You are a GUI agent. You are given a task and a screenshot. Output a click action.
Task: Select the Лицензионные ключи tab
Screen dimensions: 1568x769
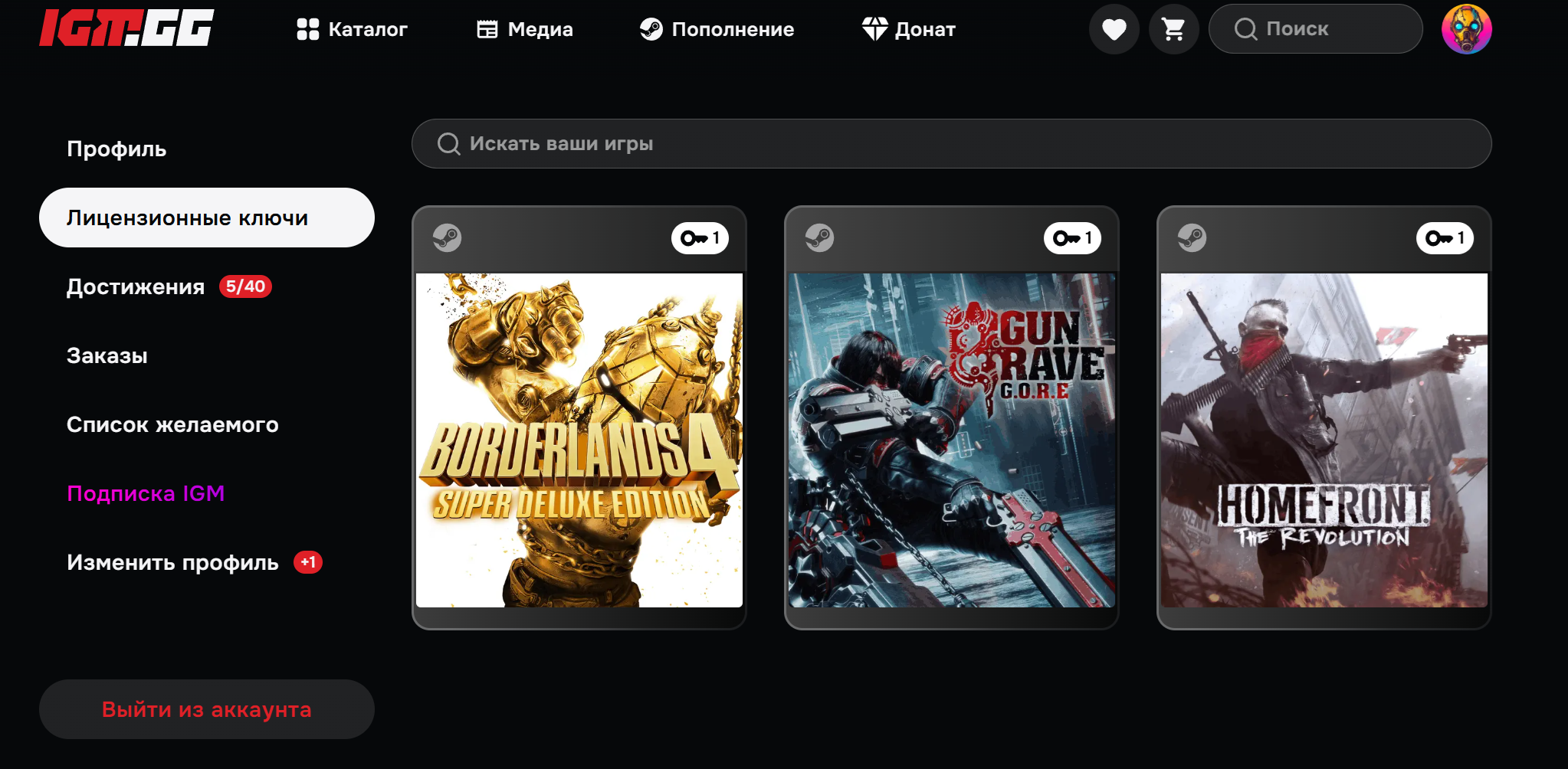tap(207, 218)
